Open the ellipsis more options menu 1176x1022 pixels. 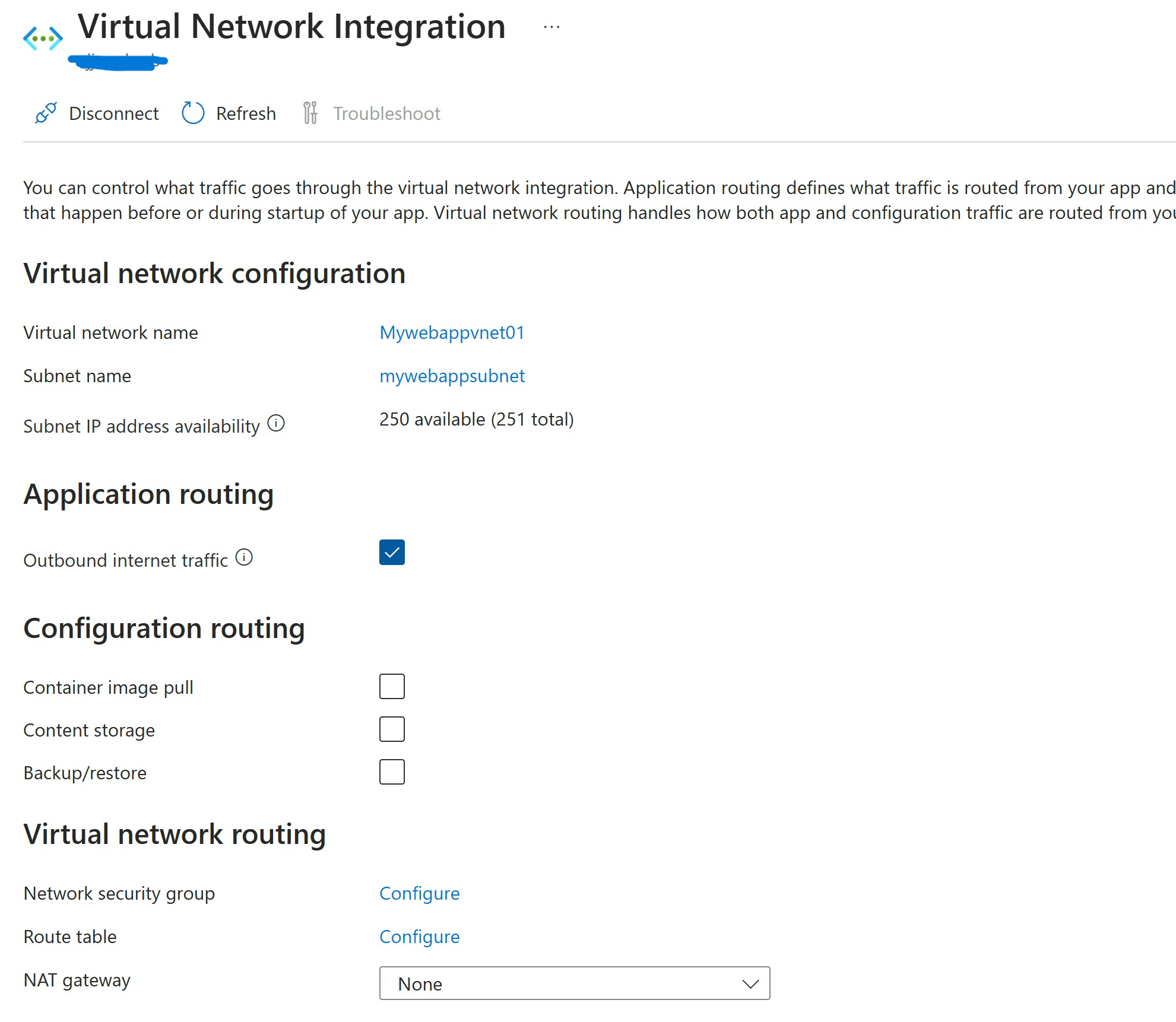pyautogui.click(x=551, y=26)
